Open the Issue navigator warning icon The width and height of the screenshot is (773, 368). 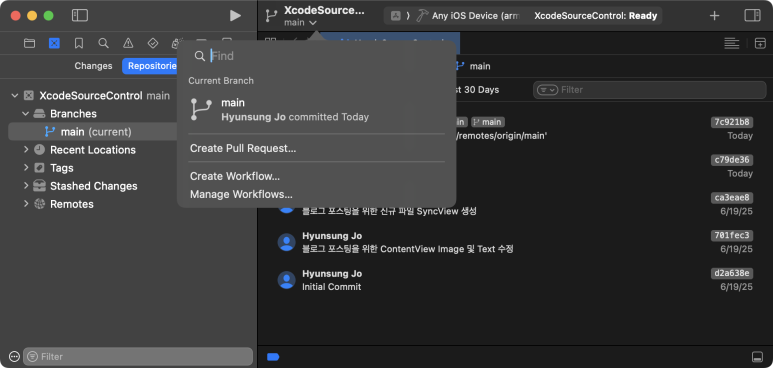tap(128, 43)
